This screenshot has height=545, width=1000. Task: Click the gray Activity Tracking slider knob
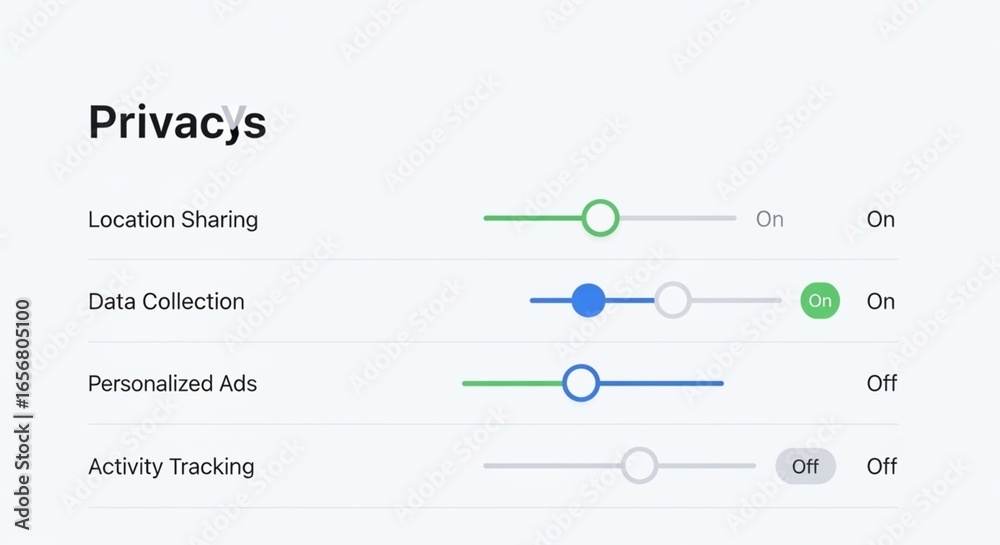[x=640, y=465]
